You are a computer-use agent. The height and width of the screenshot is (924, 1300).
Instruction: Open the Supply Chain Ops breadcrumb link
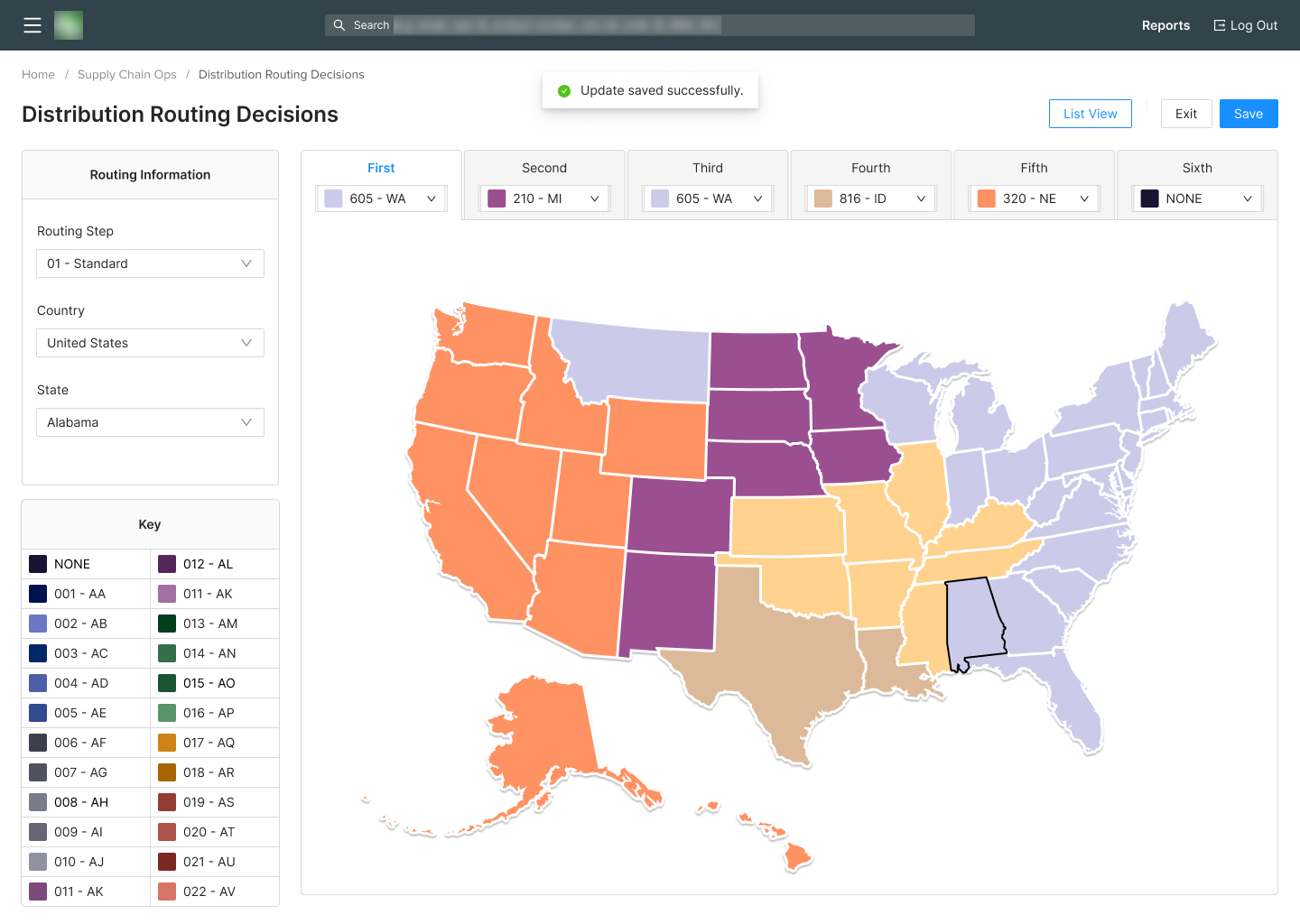[x=127, y=75]
